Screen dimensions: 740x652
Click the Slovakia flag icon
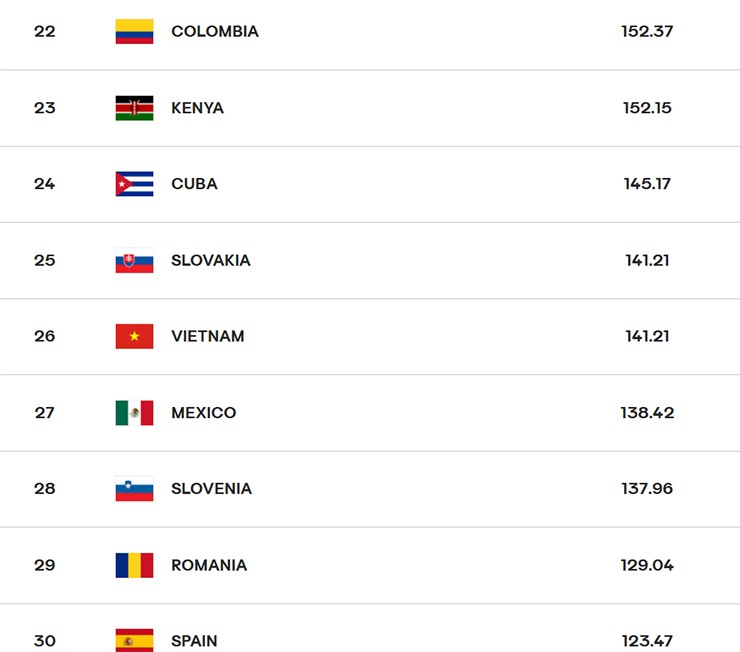135,260
